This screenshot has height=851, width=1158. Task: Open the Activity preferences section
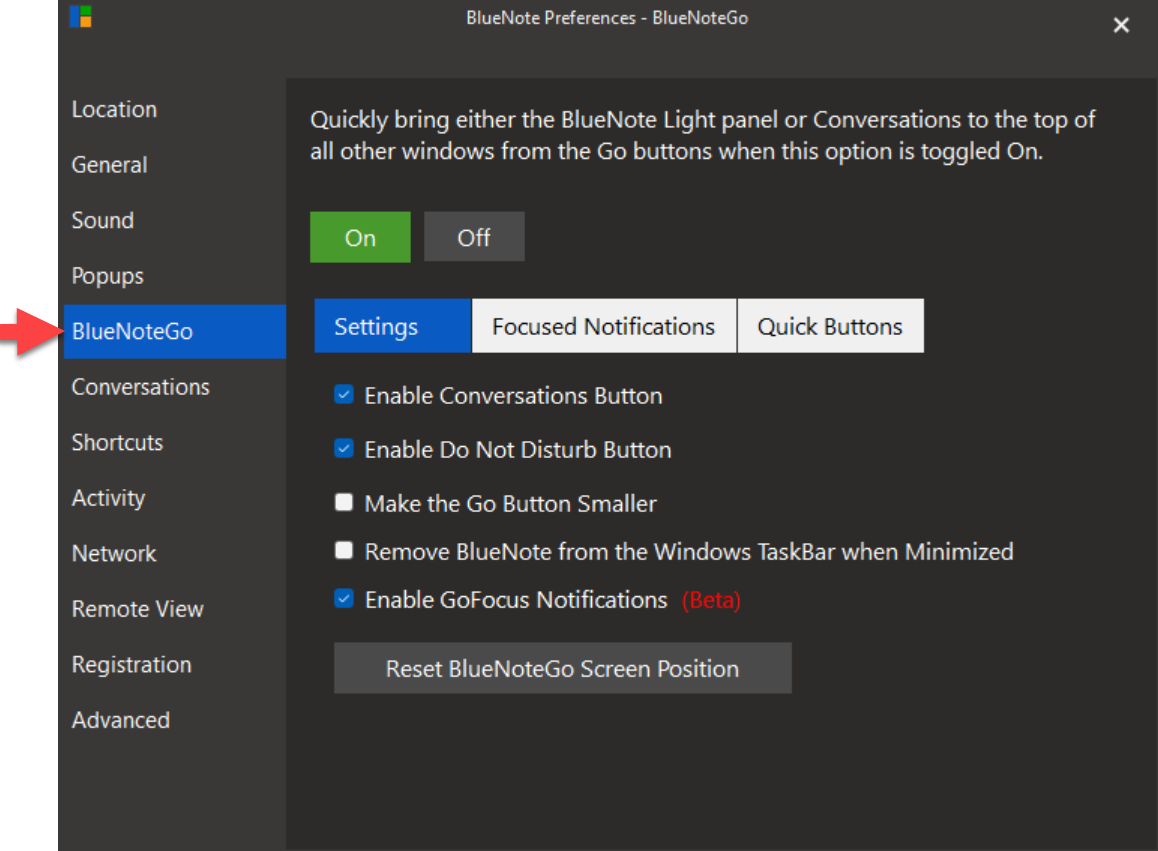(109, 499)
